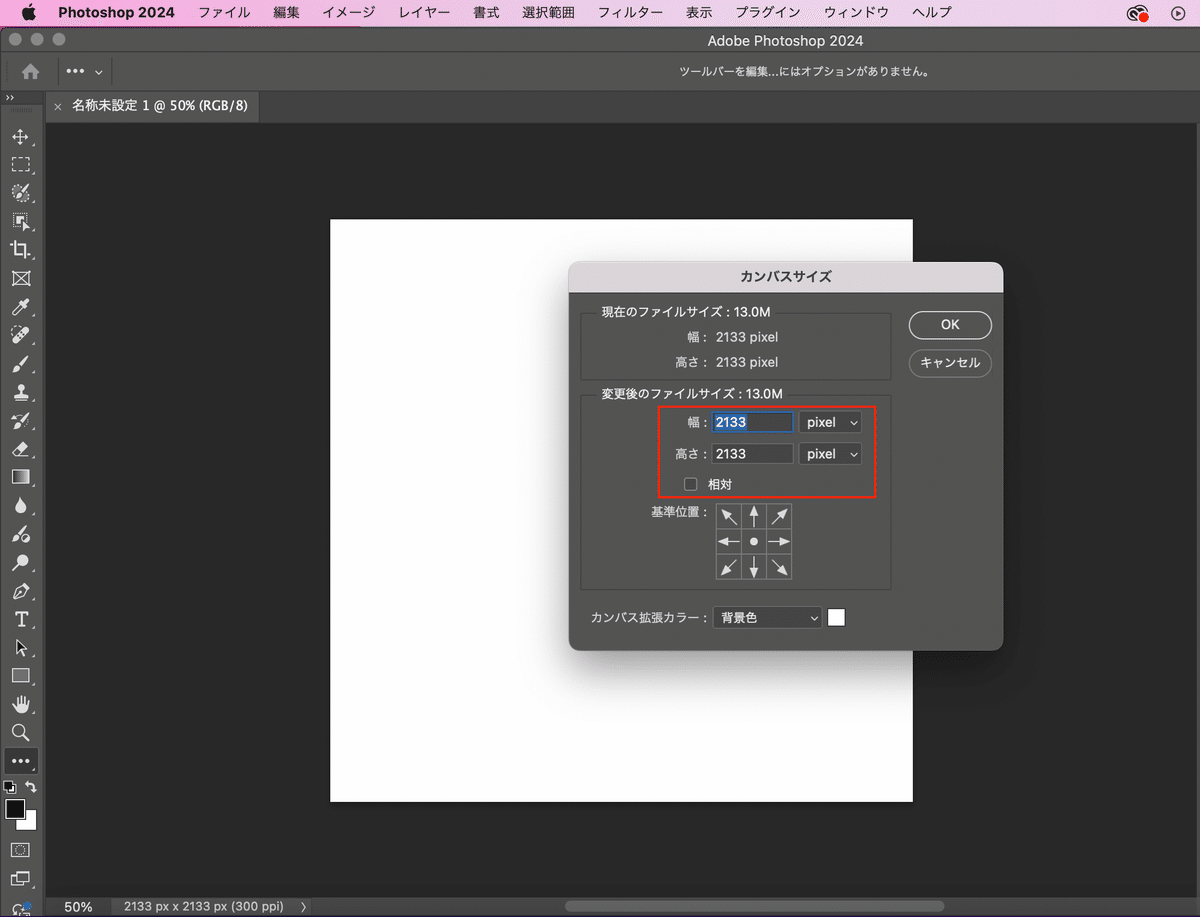Select the Blur tool droplet icon
Screen dimensions: 1200x917
coord(21,505)
